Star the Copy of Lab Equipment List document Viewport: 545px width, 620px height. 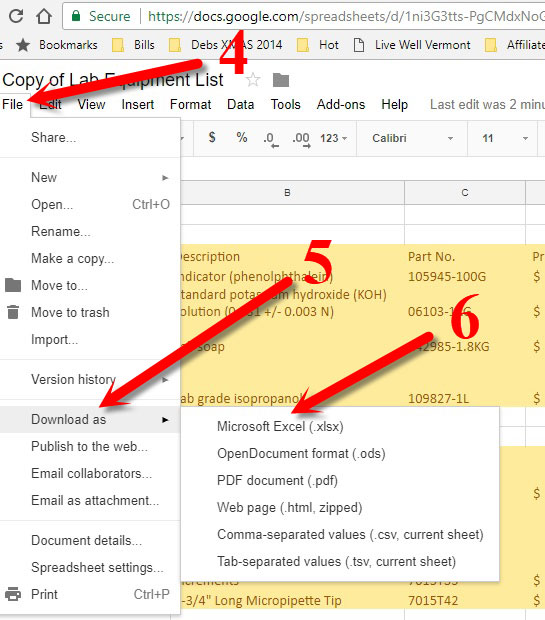point(253,80)
